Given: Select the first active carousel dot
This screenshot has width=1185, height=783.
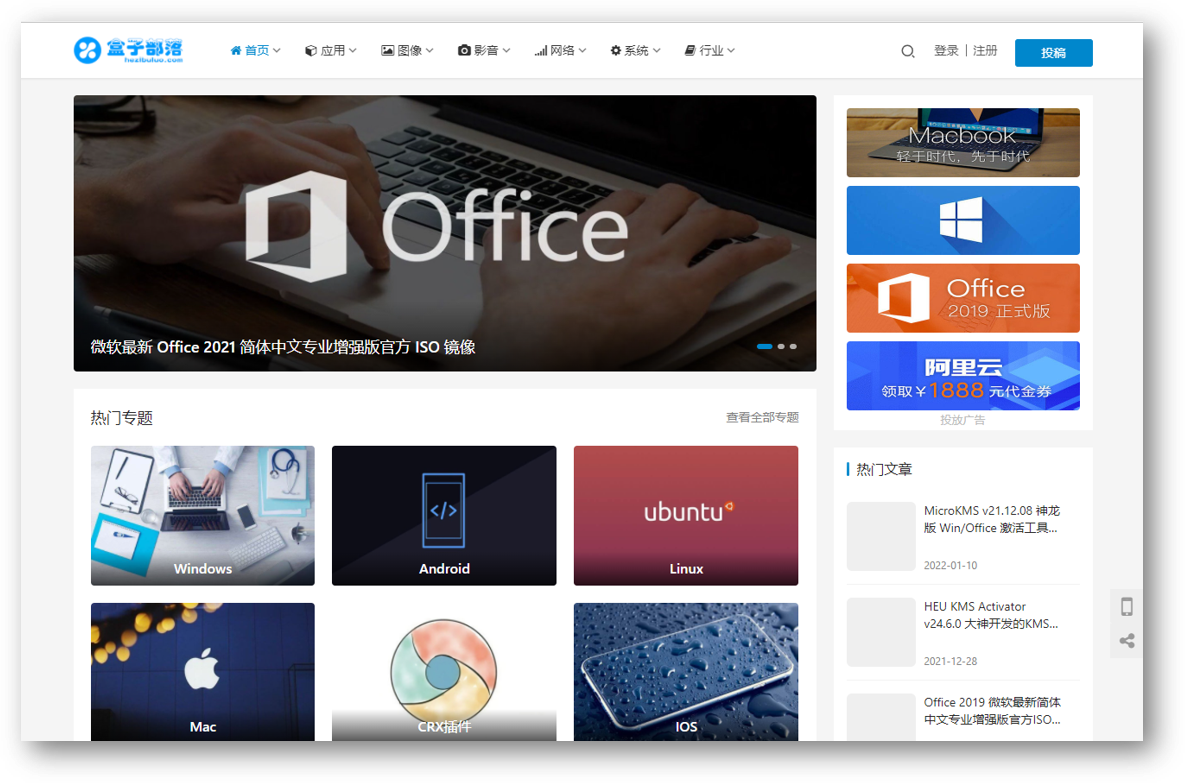Looking at the screenshot, I should [765, 346].
